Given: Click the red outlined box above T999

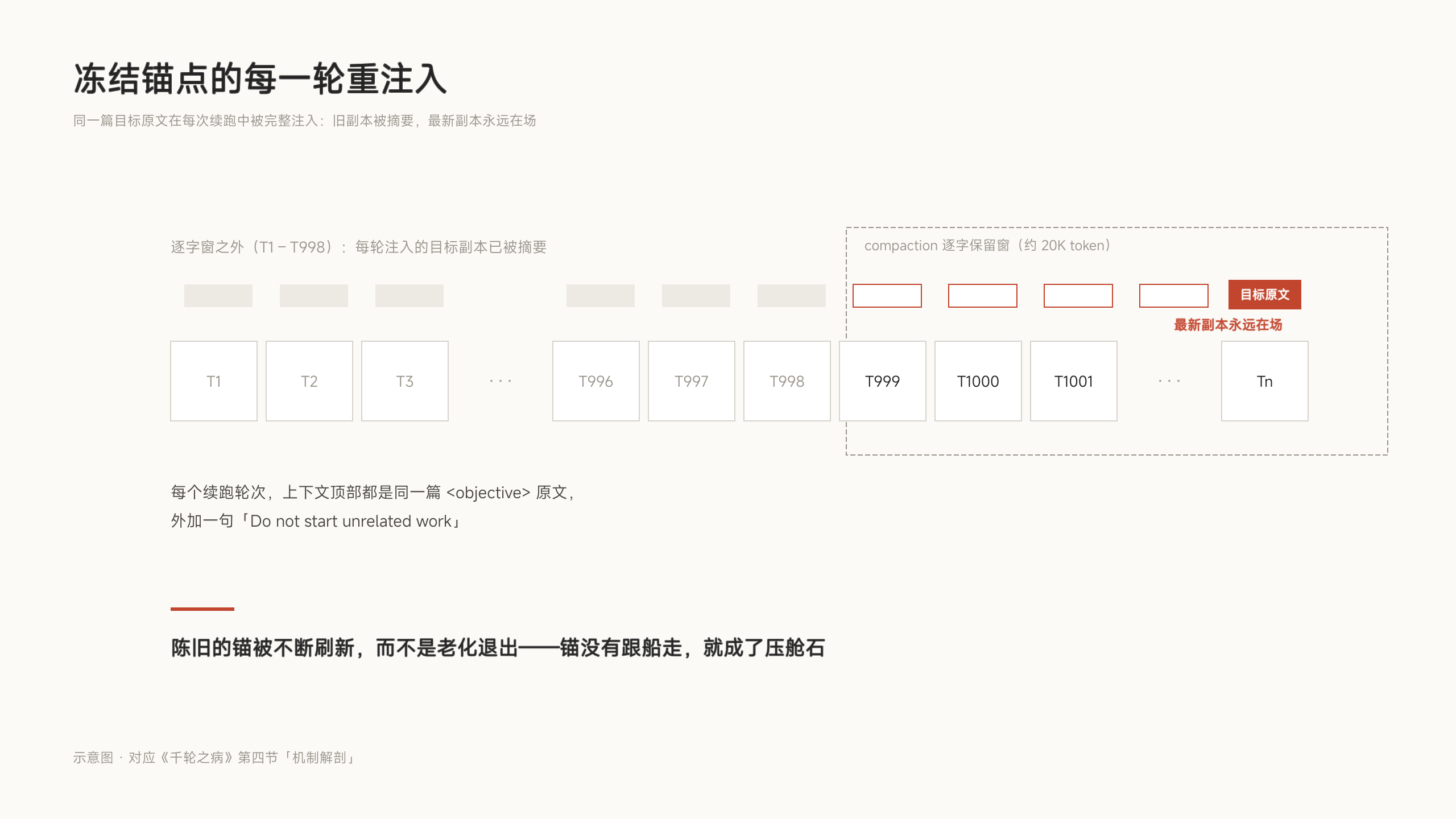Looking at the screenshot, I should point(887,296).
